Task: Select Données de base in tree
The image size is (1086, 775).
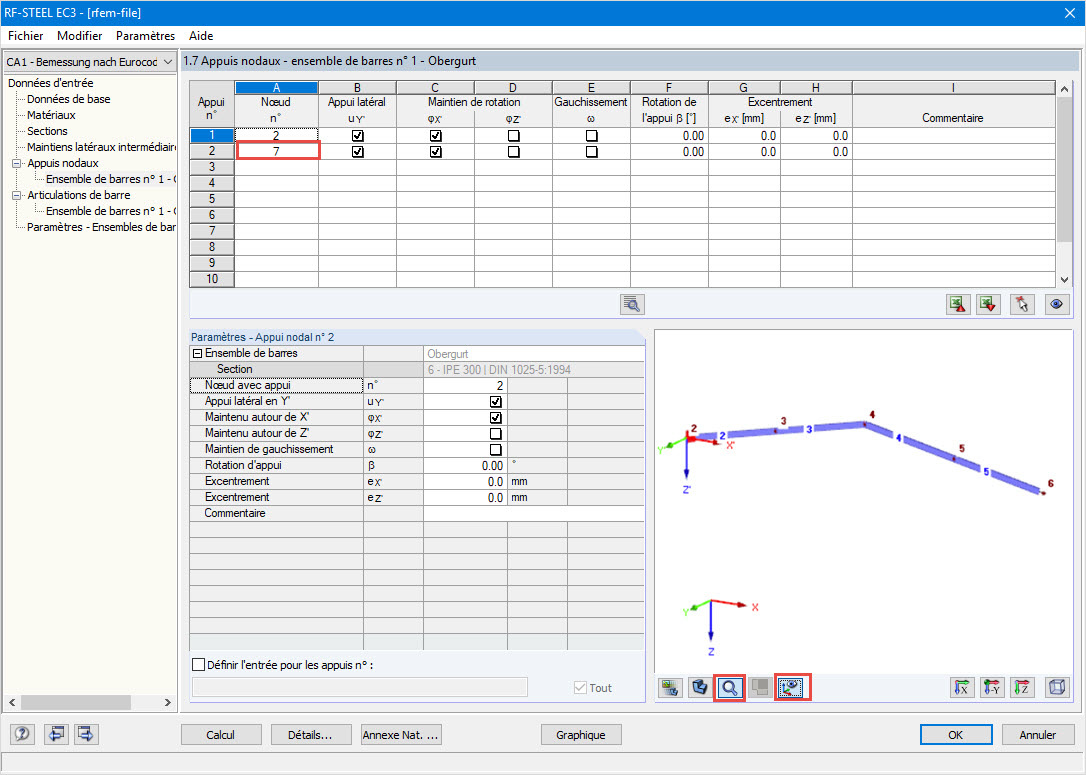Action: tap(69, 99)
